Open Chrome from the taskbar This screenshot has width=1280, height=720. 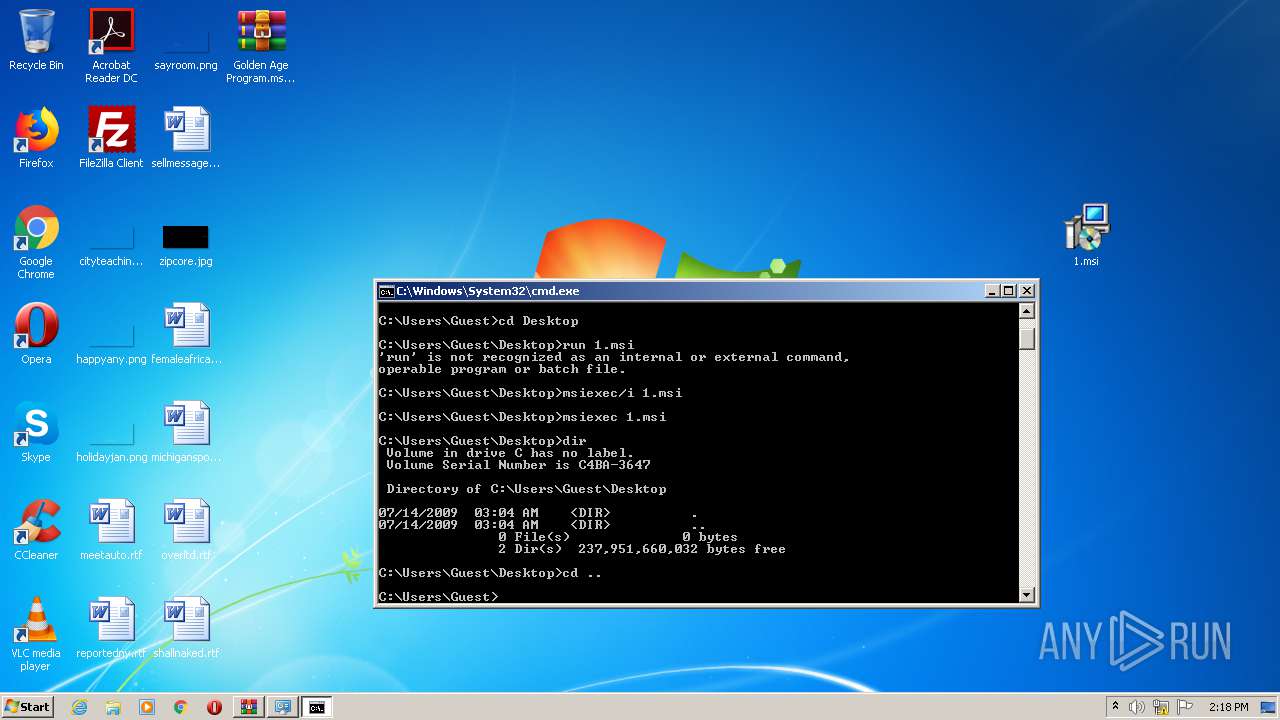[181, 707]
